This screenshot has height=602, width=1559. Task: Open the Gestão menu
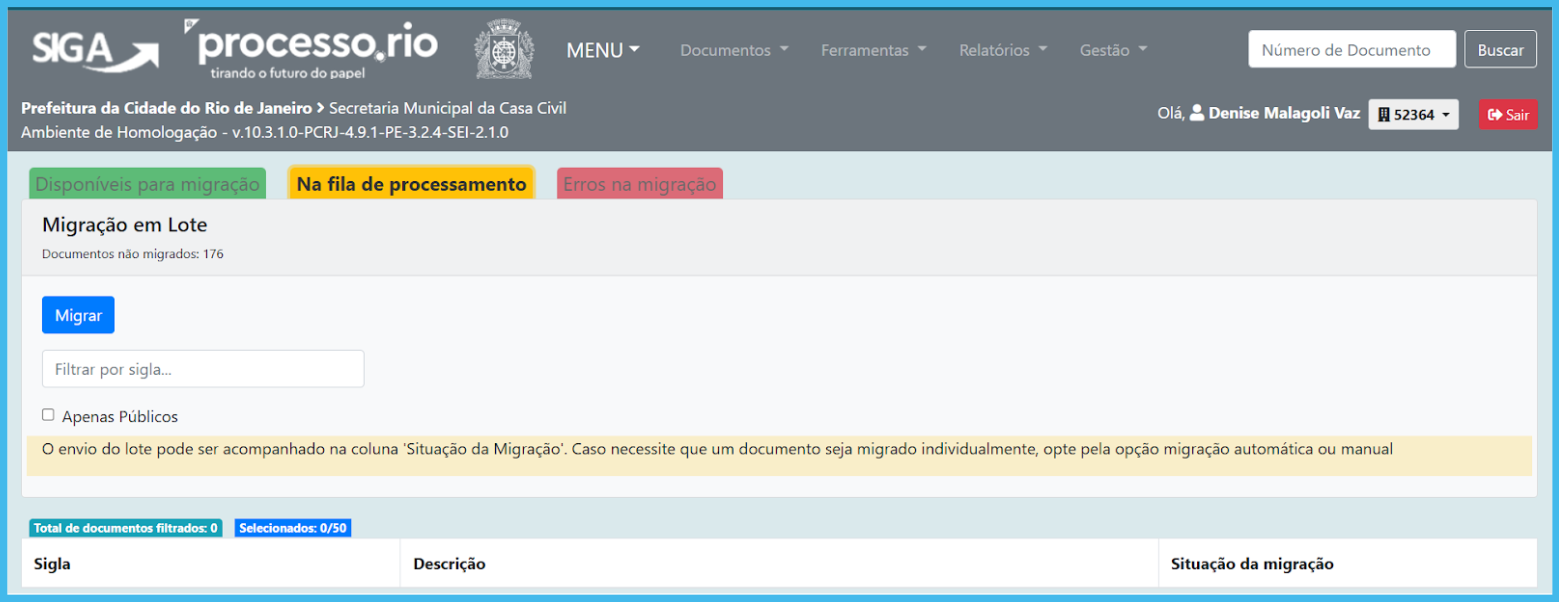pos(1113,50)
